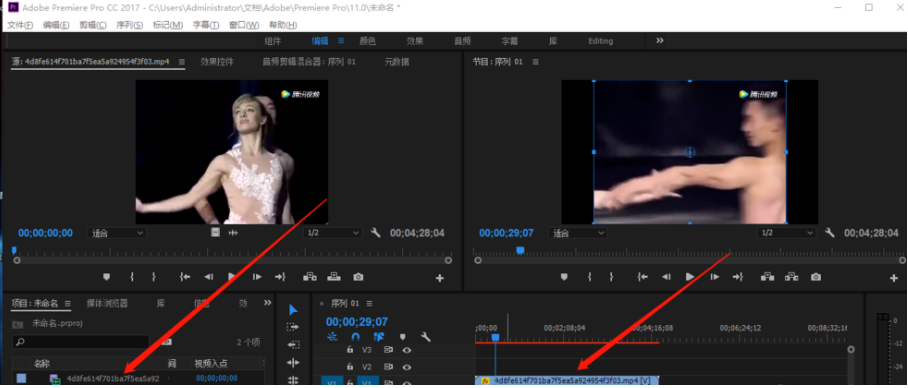Open Source monitor settings wrench
Screen dimensions: 908x388
(x=375, y=233)
